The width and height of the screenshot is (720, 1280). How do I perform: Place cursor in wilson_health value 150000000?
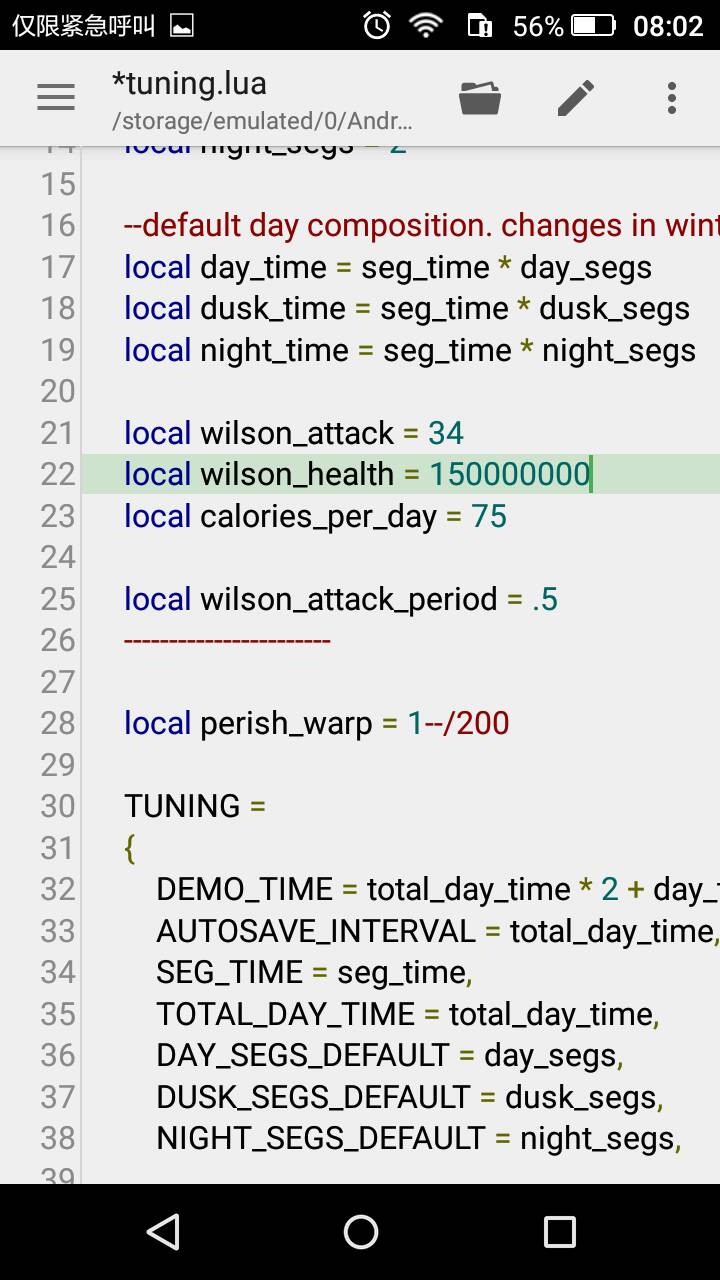pyautogui.click(x=510, y=474)
